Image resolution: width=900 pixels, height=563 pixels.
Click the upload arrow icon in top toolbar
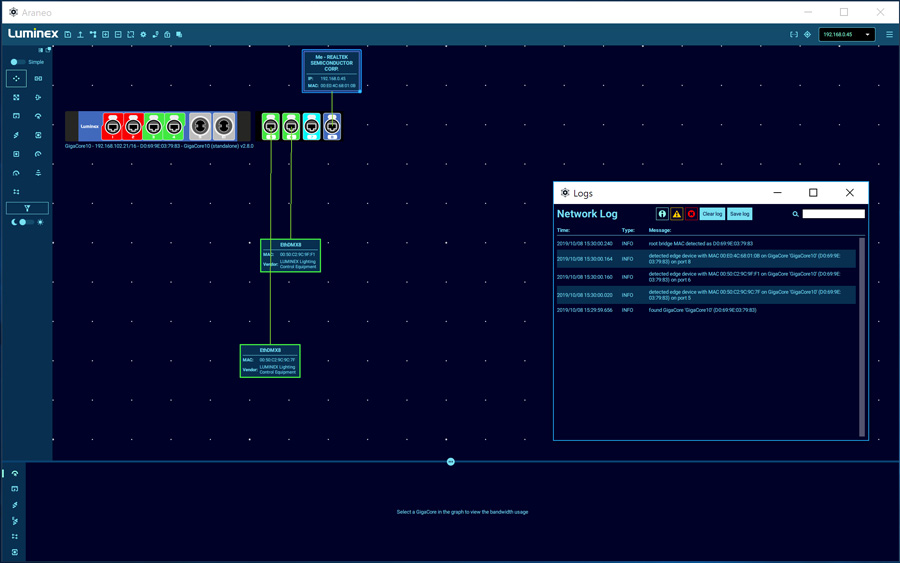tap(80, 34)
